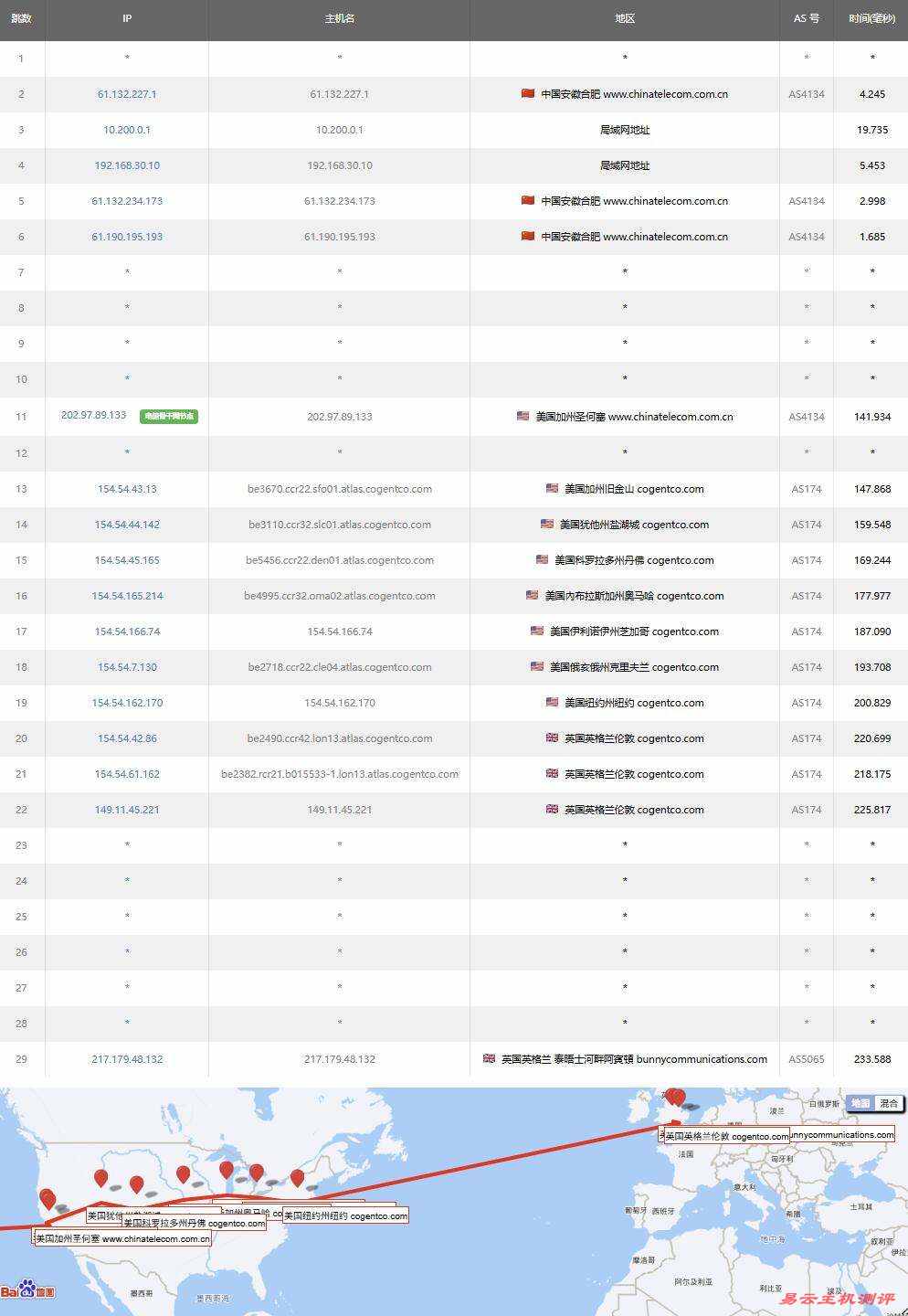Click the California coast map marker
This screenshot has height=1316, width=908.
tap(48, 1199)
